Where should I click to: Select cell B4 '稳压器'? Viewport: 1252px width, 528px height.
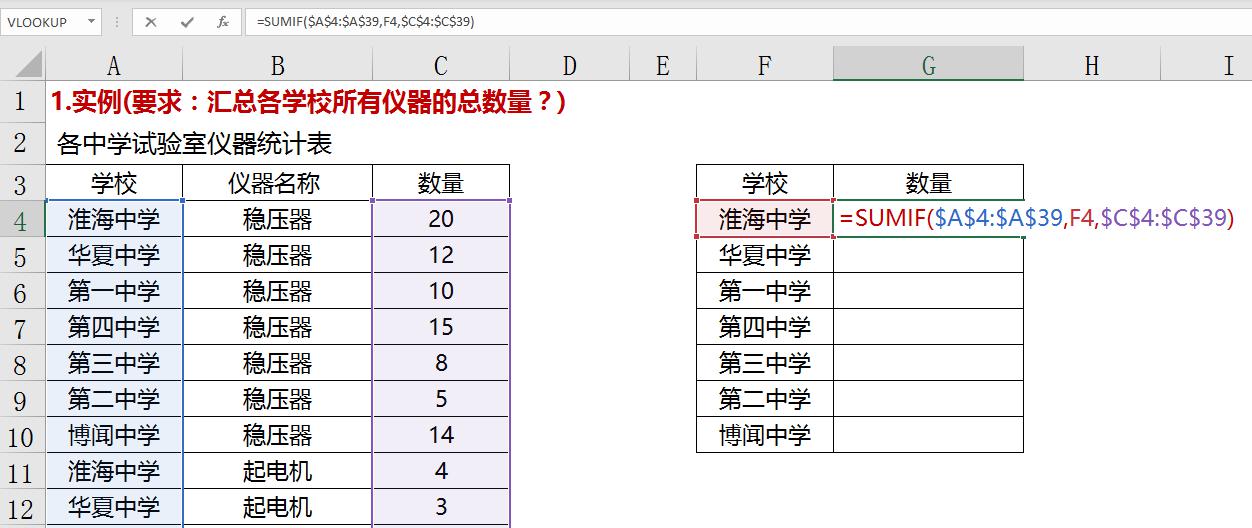click(277, 219)
